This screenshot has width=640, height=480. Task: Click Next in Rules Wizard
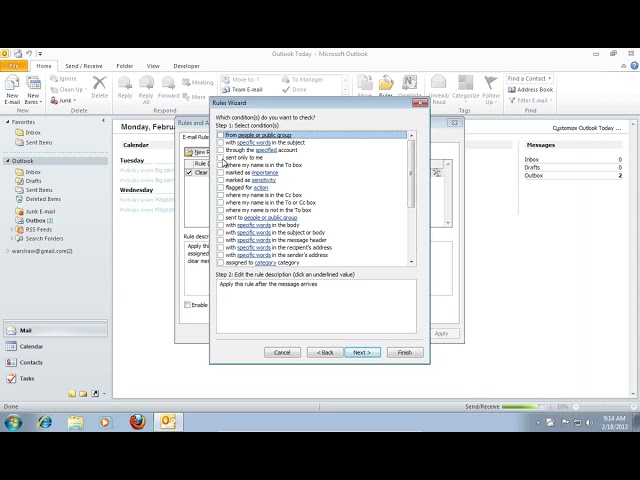(x=362, y=352)
